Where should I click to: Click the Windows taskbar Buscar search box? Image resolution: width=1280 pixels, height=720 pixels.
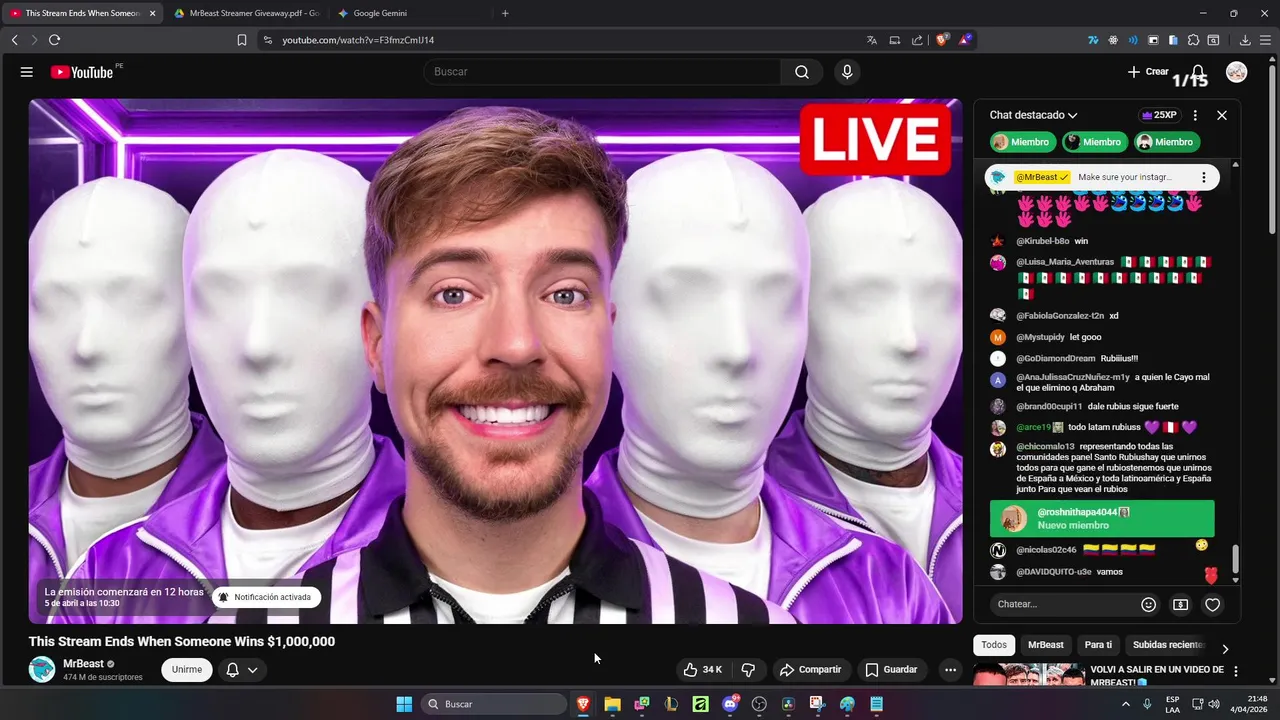tap(494, 704)
